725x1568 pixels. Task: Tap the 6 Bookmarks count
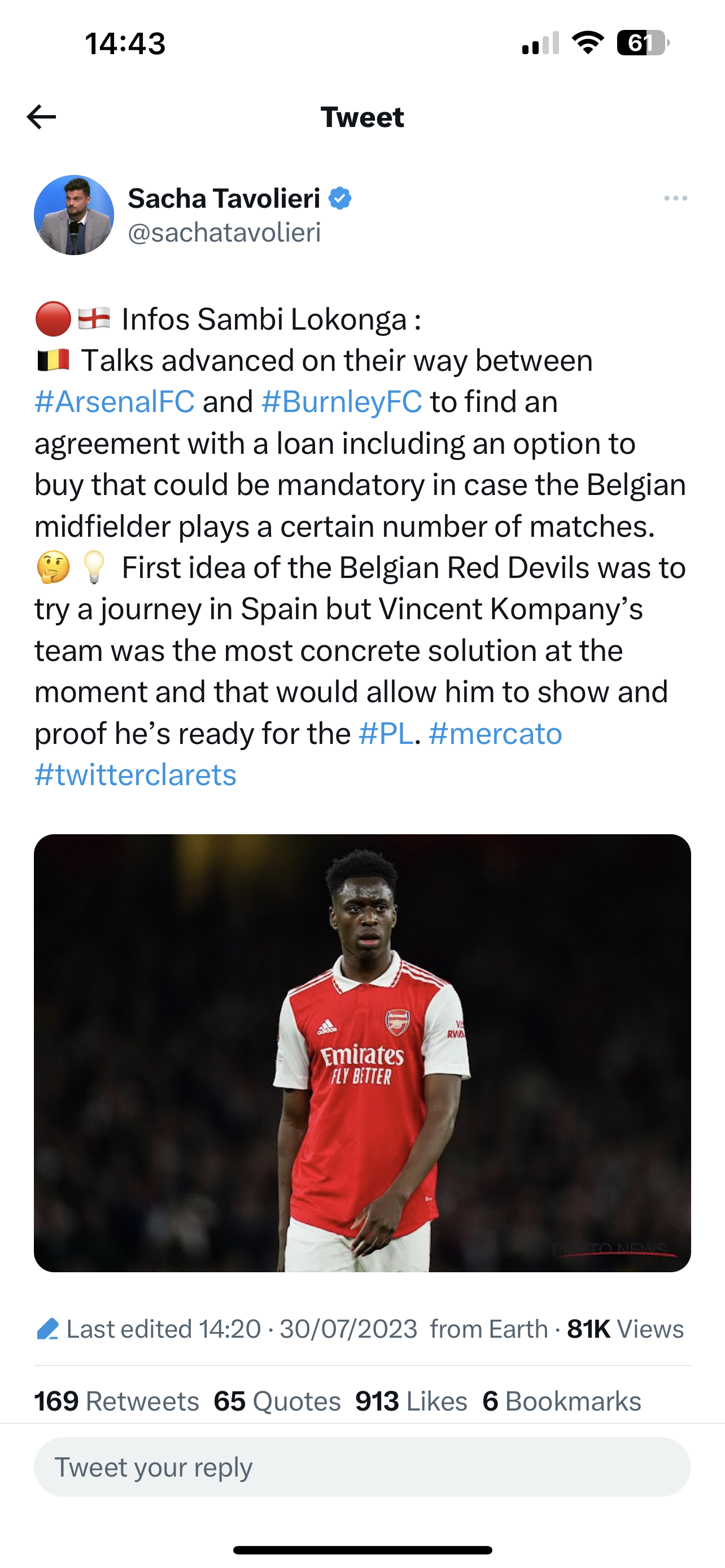[561, 1400]
